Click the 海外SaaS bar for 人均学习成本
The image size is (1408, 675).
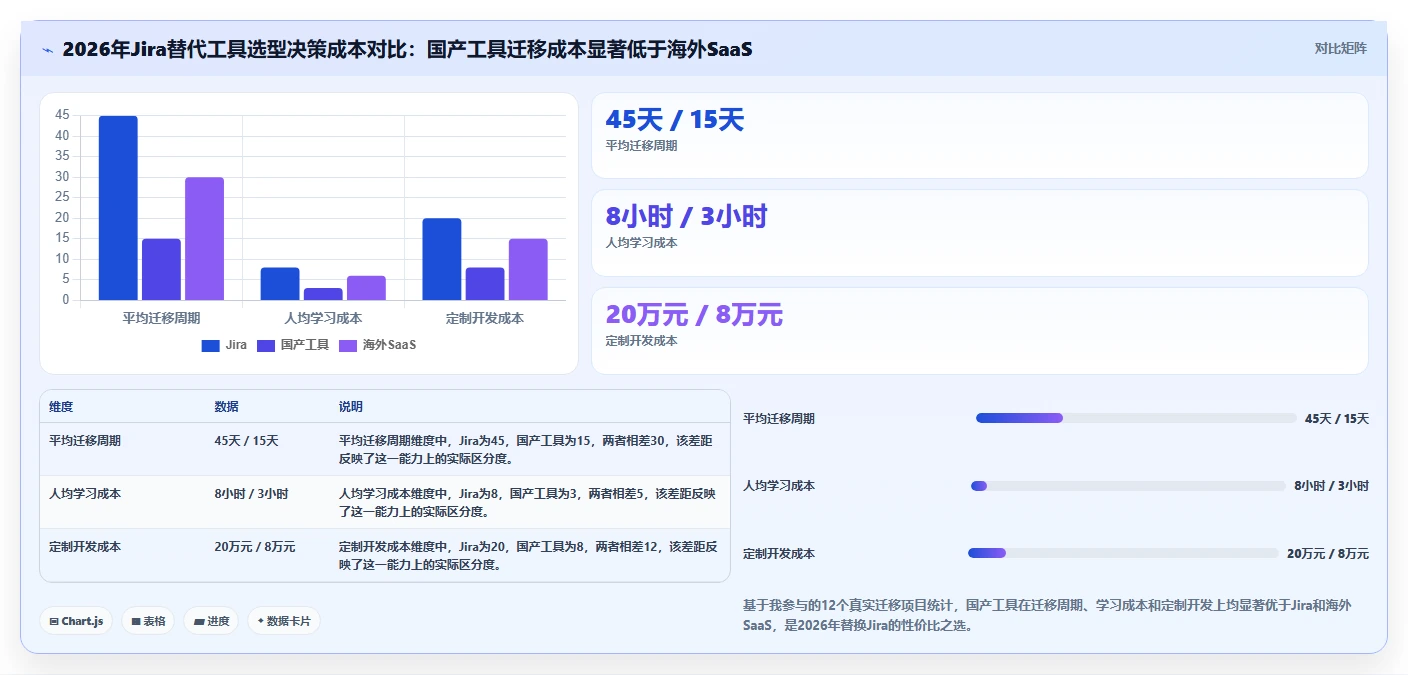[366, 288]
